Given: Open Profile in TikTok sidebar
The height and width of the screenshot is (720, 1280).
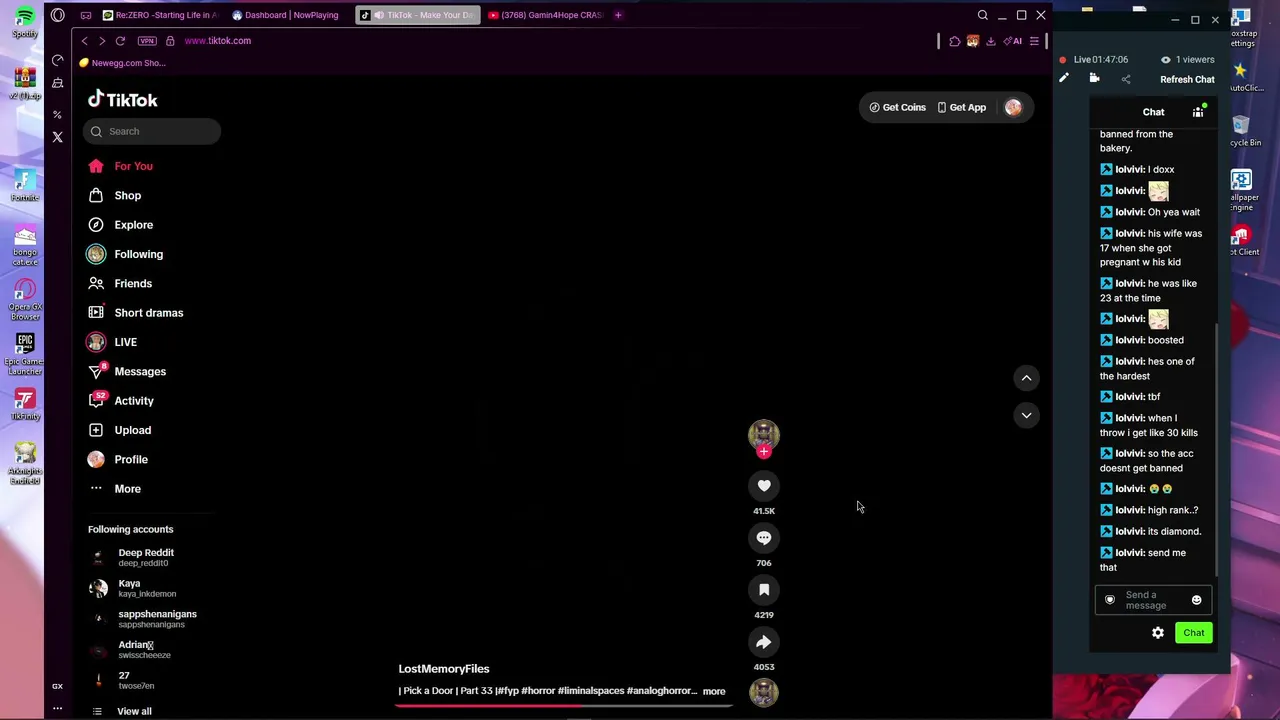Looking at the screenshot, I should pos(131,459).
